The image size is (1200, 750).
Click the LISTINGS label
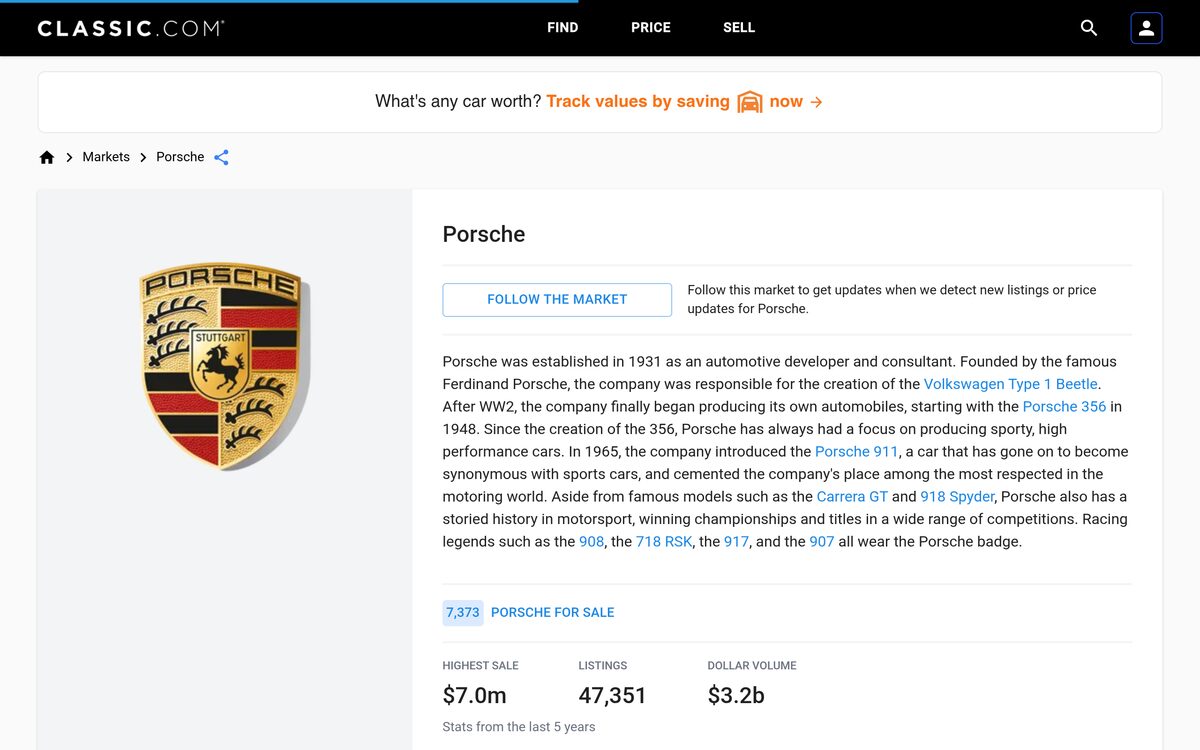pyautogui.click(x=603, y=666)
